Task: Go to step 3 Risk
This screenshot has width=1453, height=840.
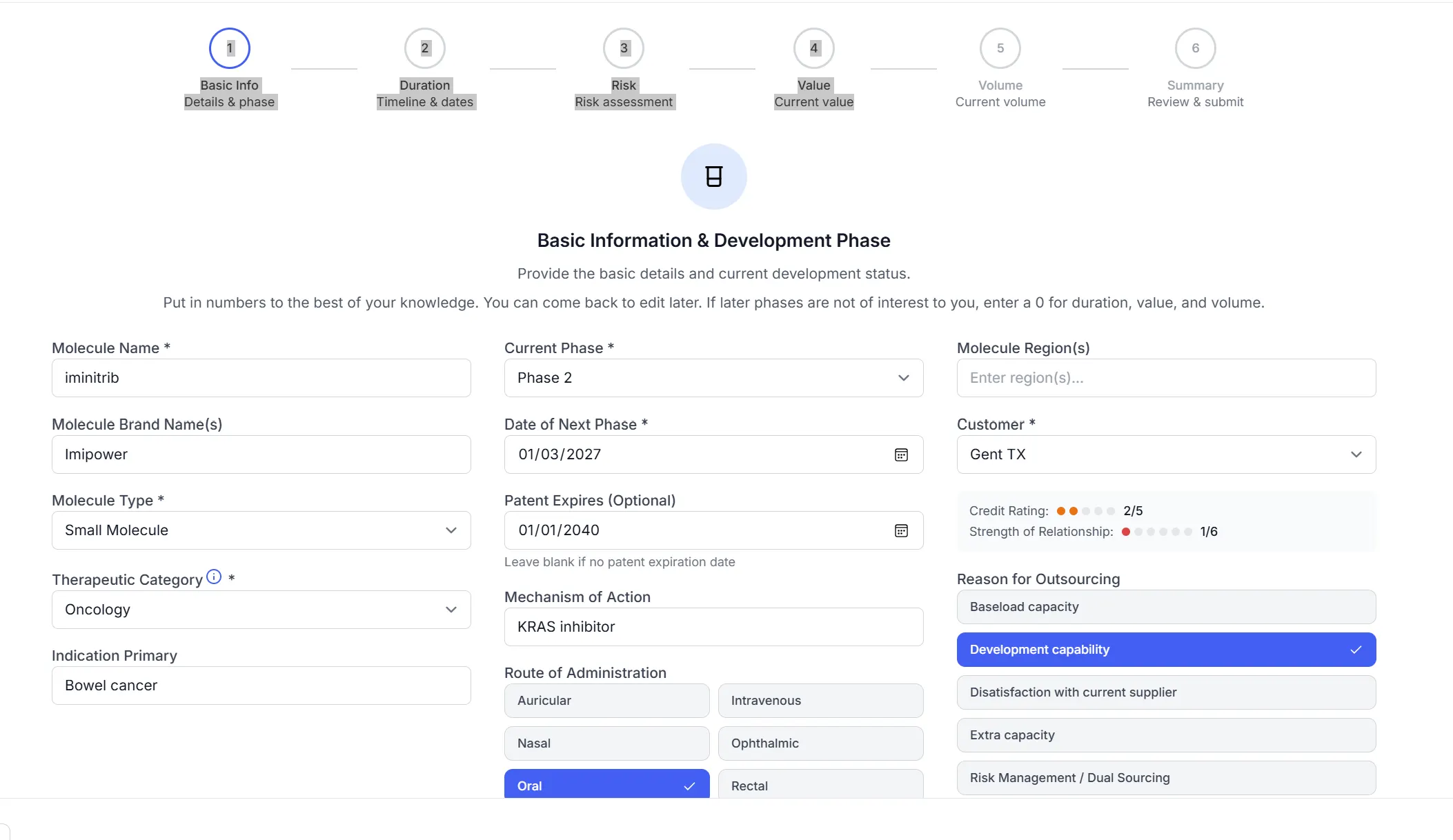Action: click(x=624, y=48)
